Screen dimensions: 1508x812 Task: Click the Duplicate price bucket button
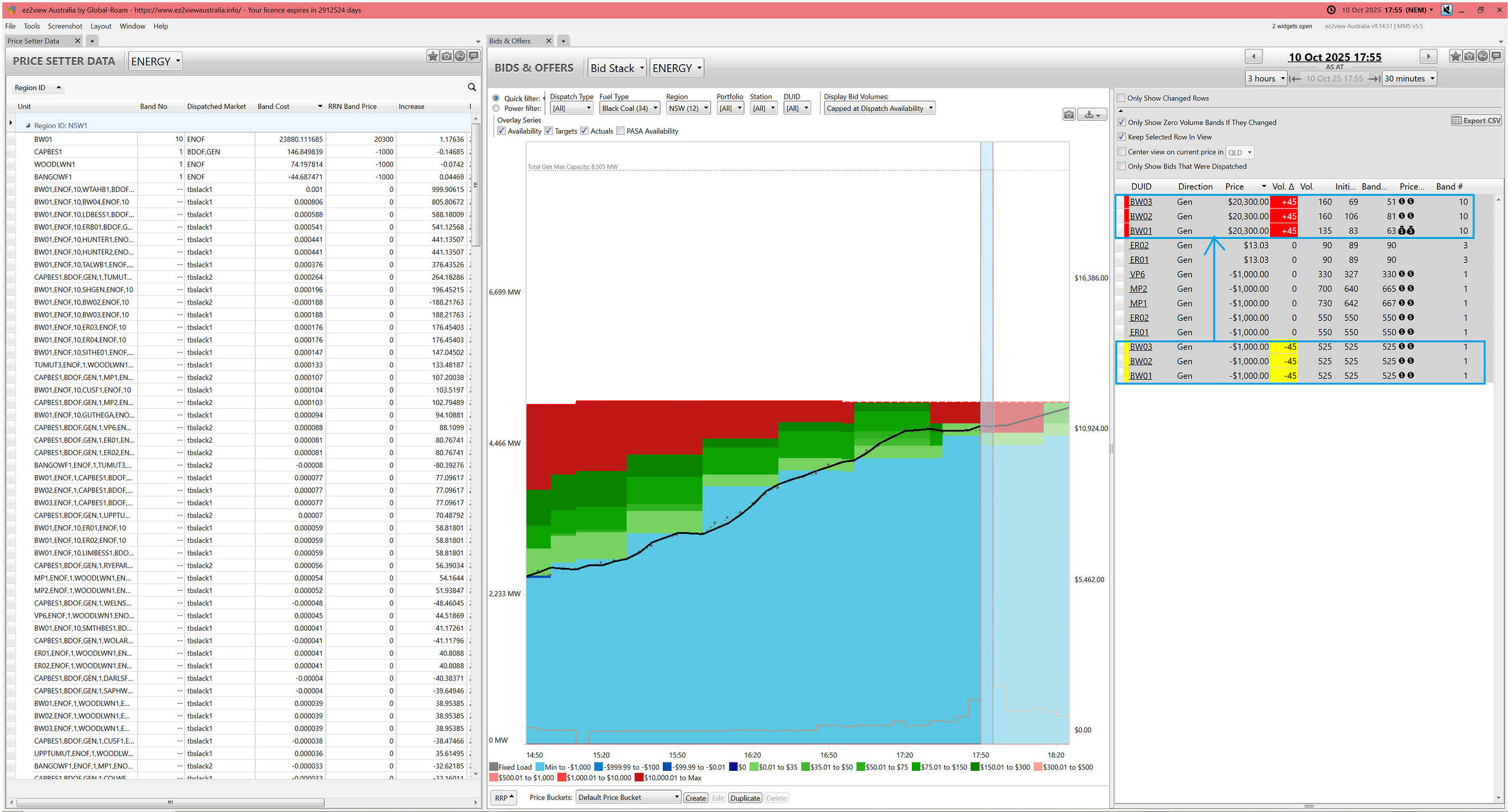(745, 798)
